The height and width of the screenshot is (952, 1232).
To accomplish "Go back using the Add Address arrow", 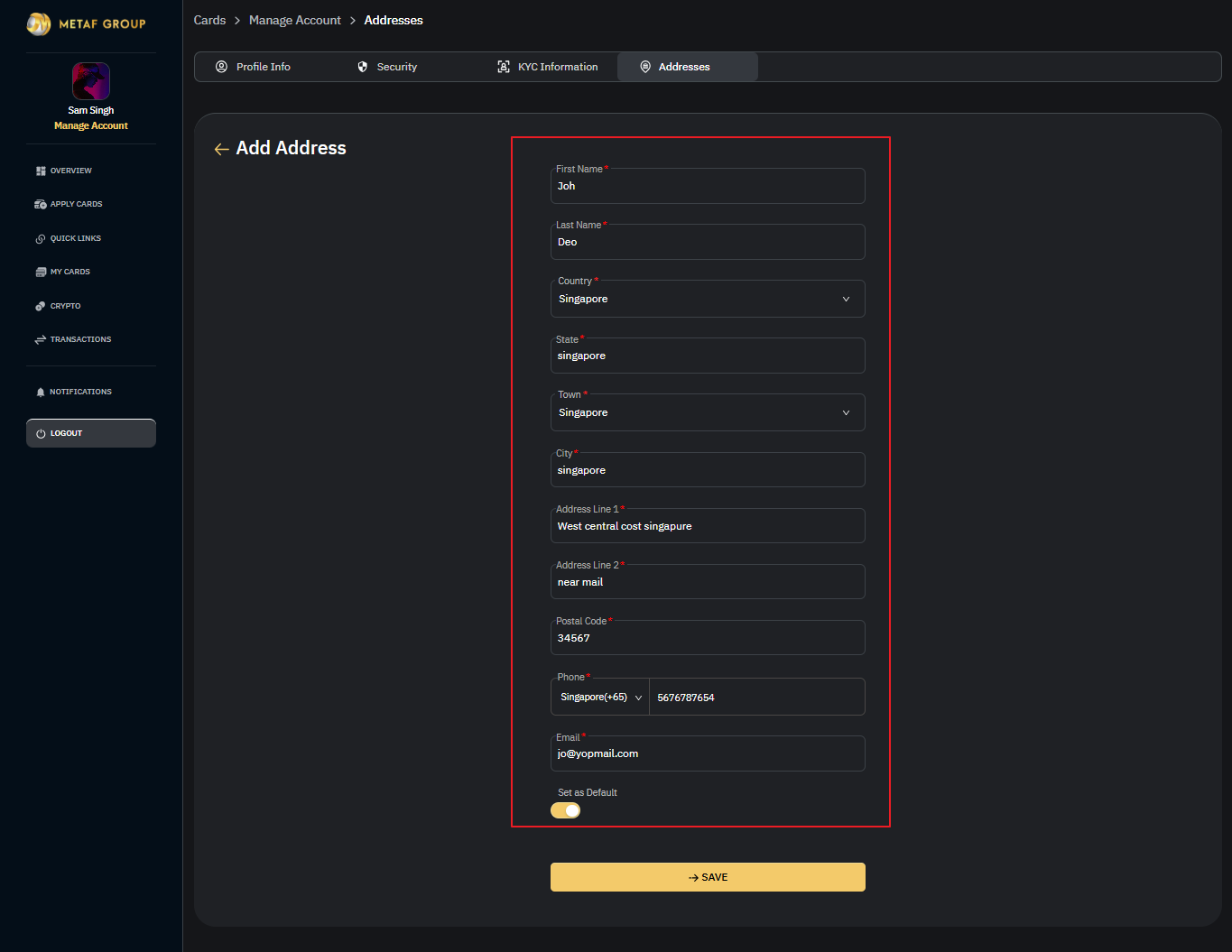I will (221, 149).
